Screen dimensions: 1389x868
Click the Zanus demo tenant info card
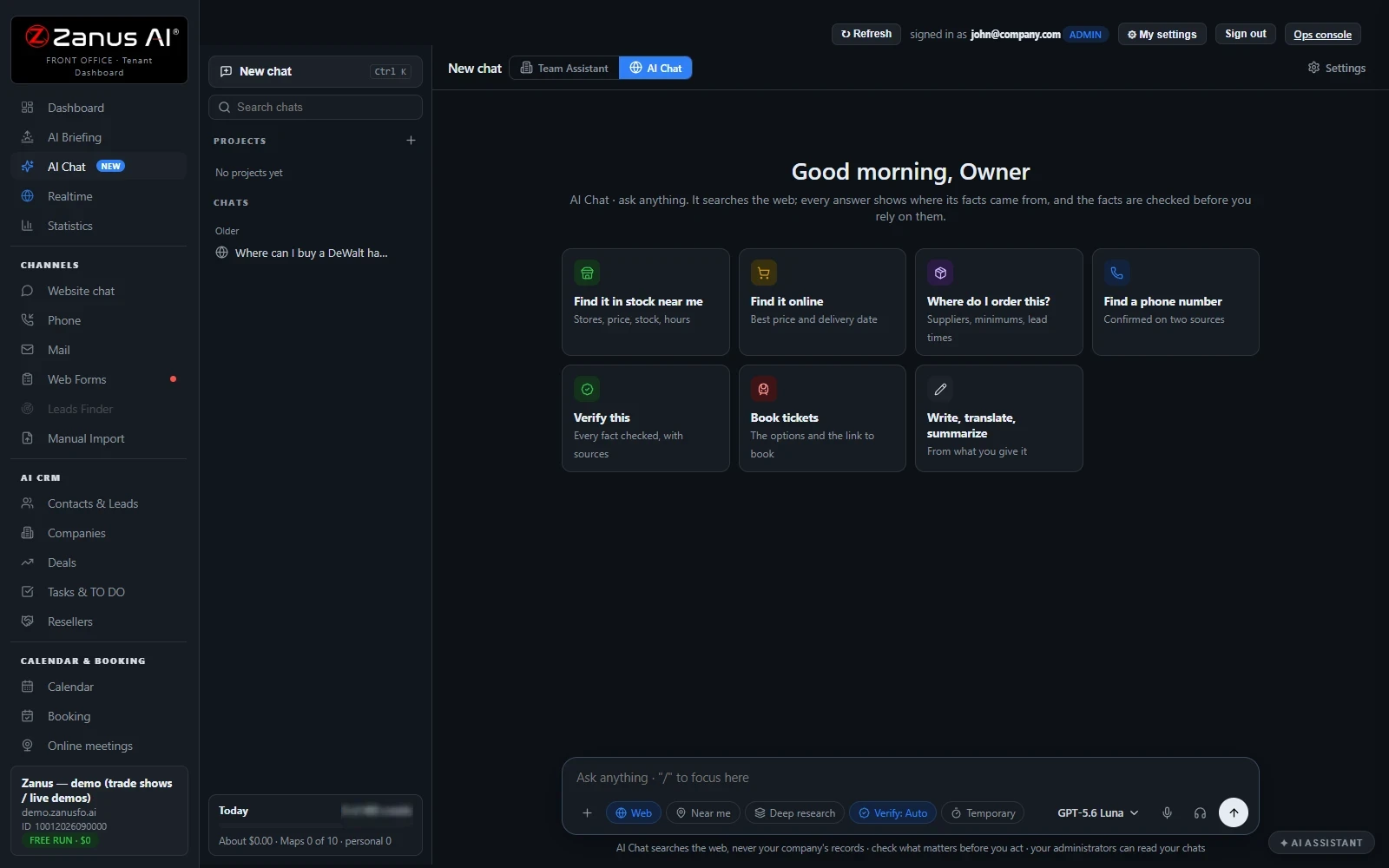click(99, 811)
